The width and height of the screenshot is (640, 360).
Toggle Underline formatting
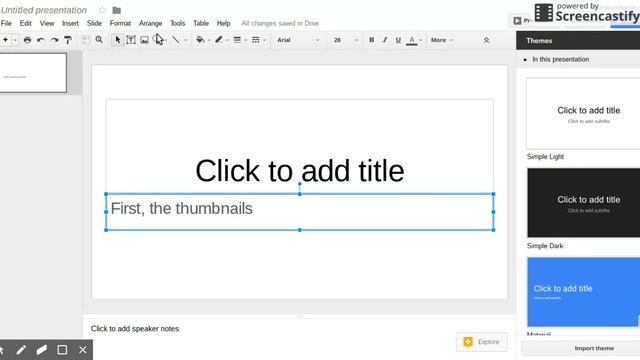(x=398, y=40)
